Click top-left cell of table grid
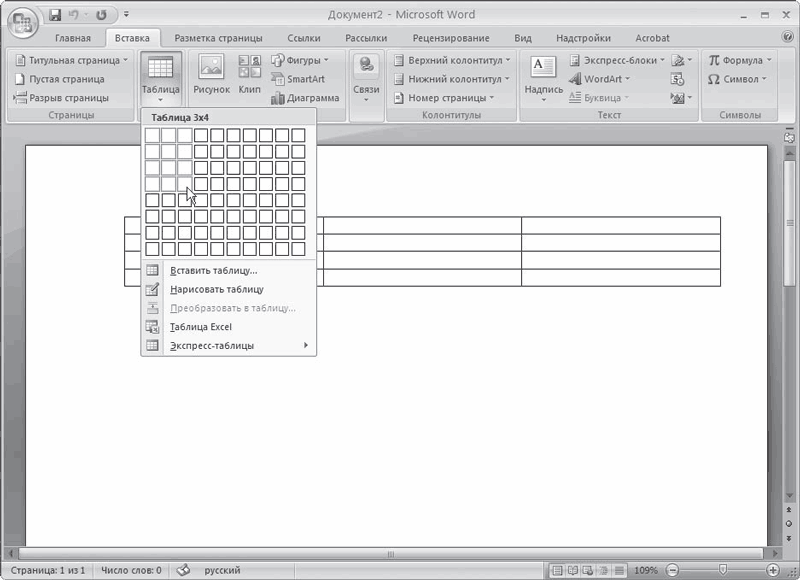This screenshot has height=580, width=800. coord(152,135)
